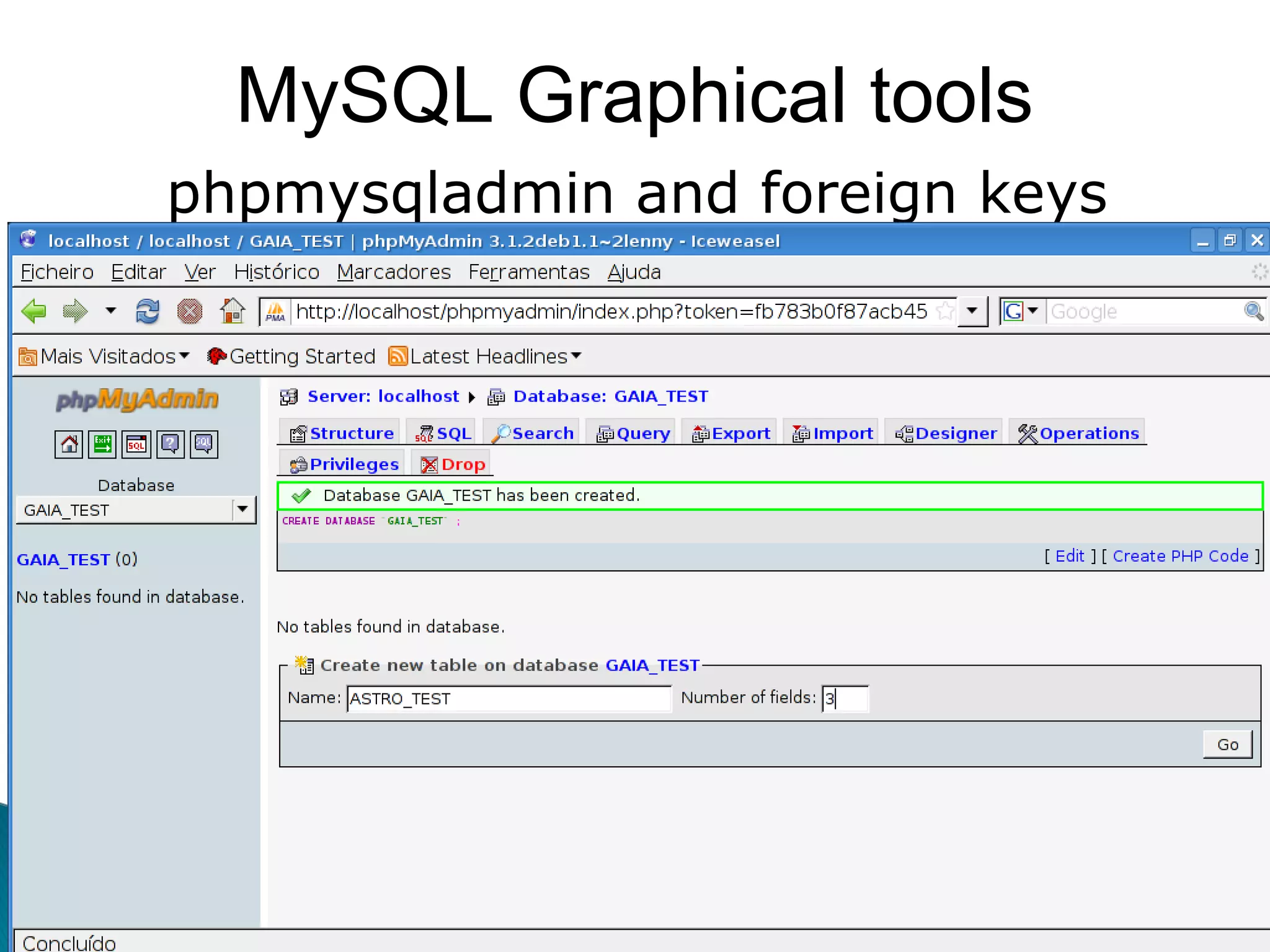
Task: Go to browser Home page icon
Action: click(x=233, y=311)
